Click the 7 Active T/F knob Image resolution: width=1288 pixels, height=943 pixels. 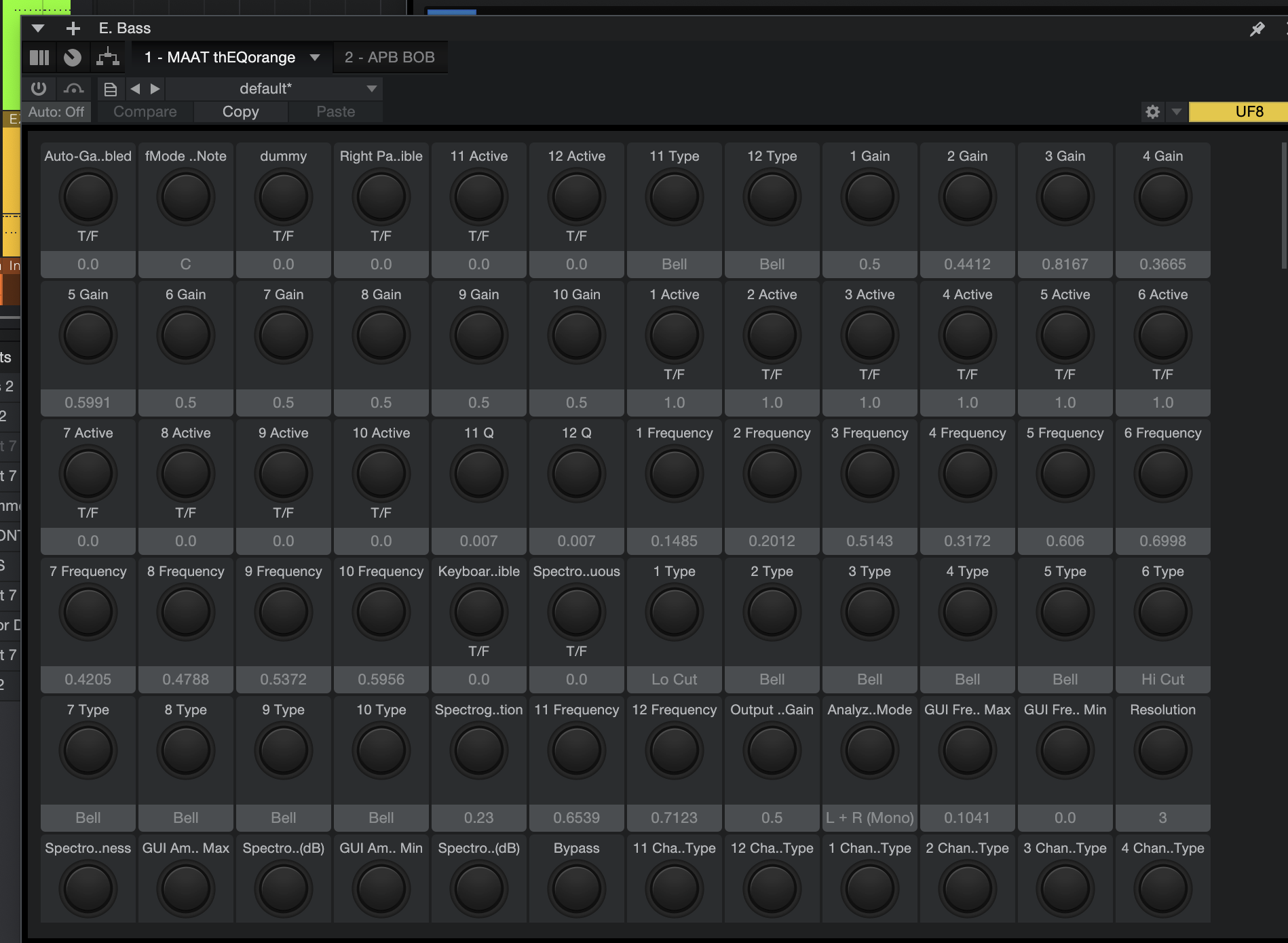click(x=88, y=474)
